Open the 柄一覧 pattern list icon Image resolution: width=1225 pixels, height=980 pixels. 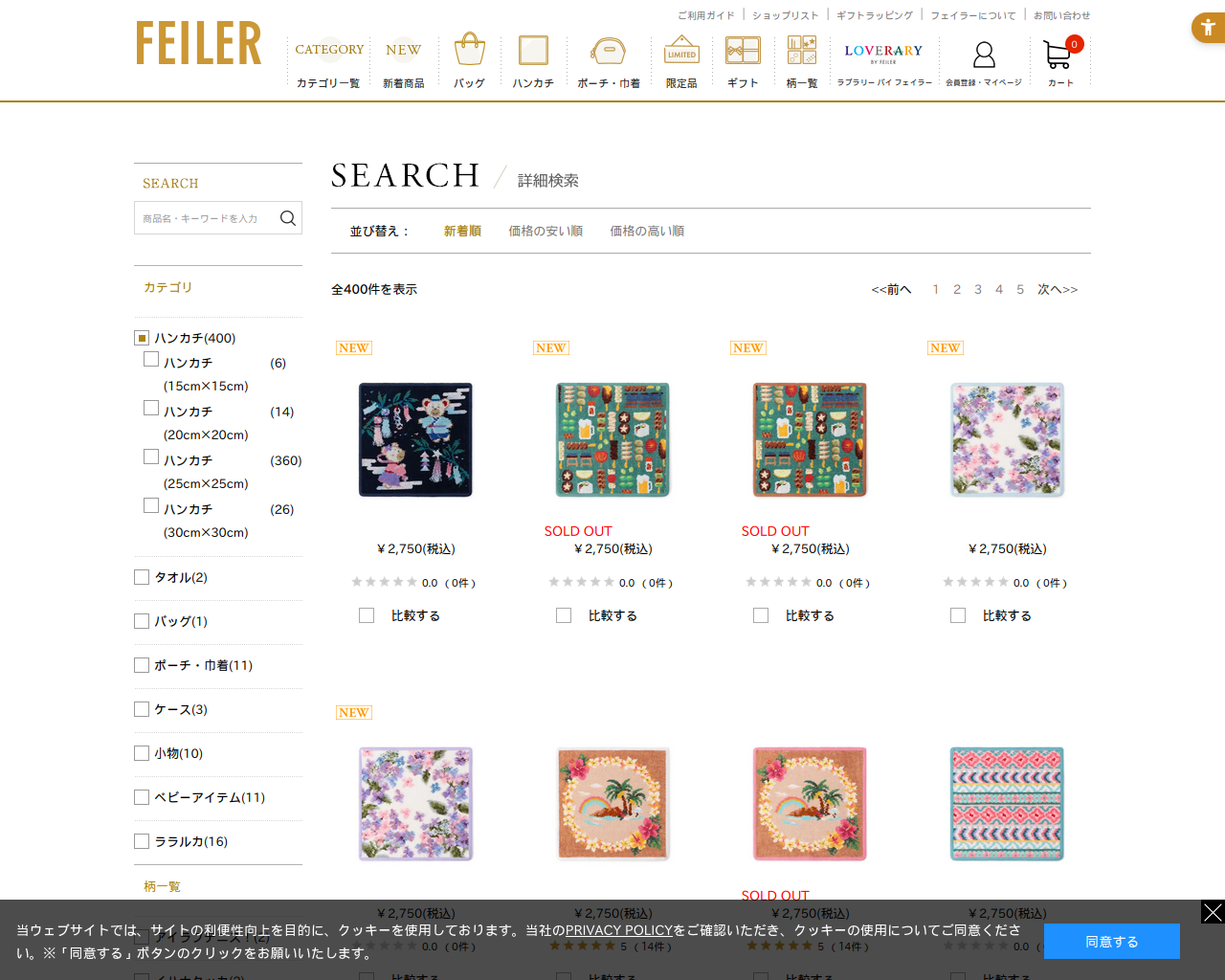802,50
